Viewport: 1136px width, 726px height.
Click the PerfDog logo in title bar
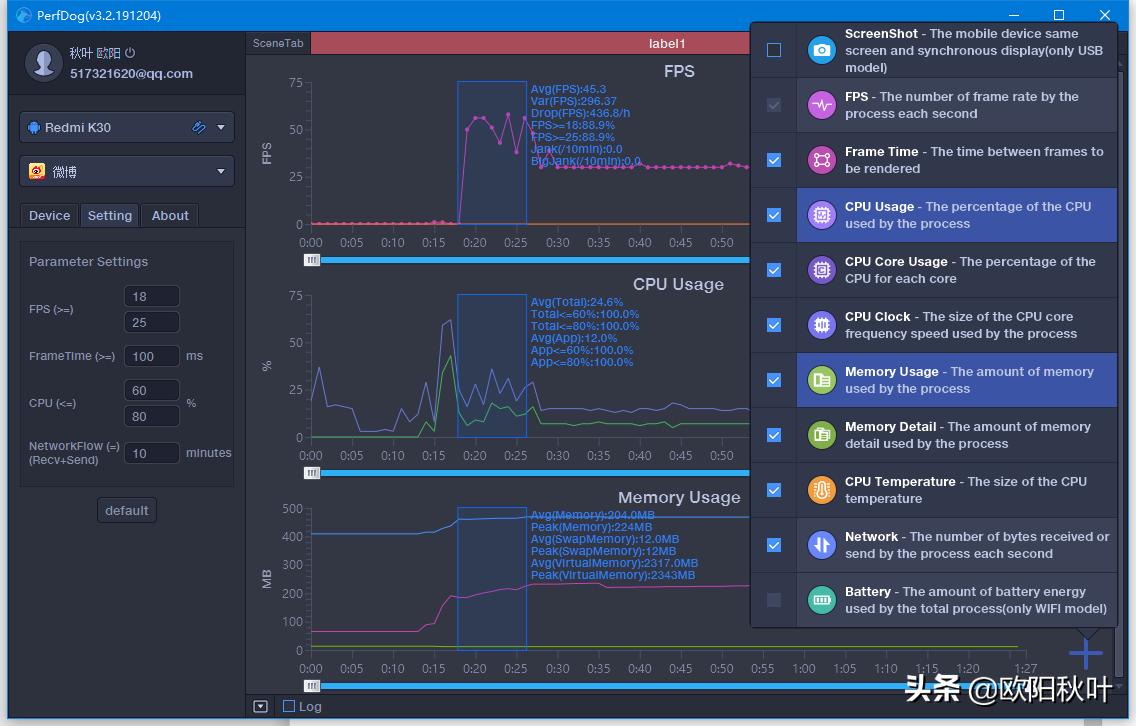[23, 15]
